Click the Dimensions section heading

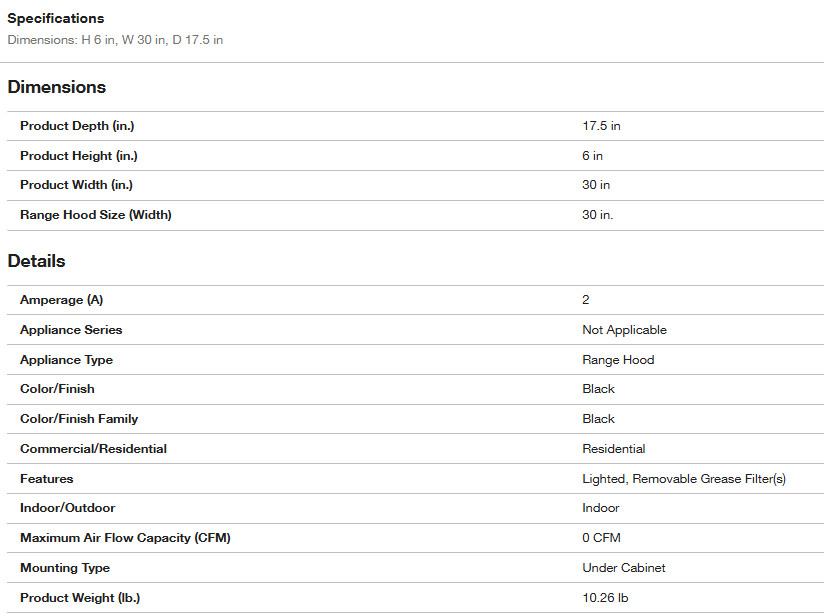pyautogui.click(x=57, y=87)
